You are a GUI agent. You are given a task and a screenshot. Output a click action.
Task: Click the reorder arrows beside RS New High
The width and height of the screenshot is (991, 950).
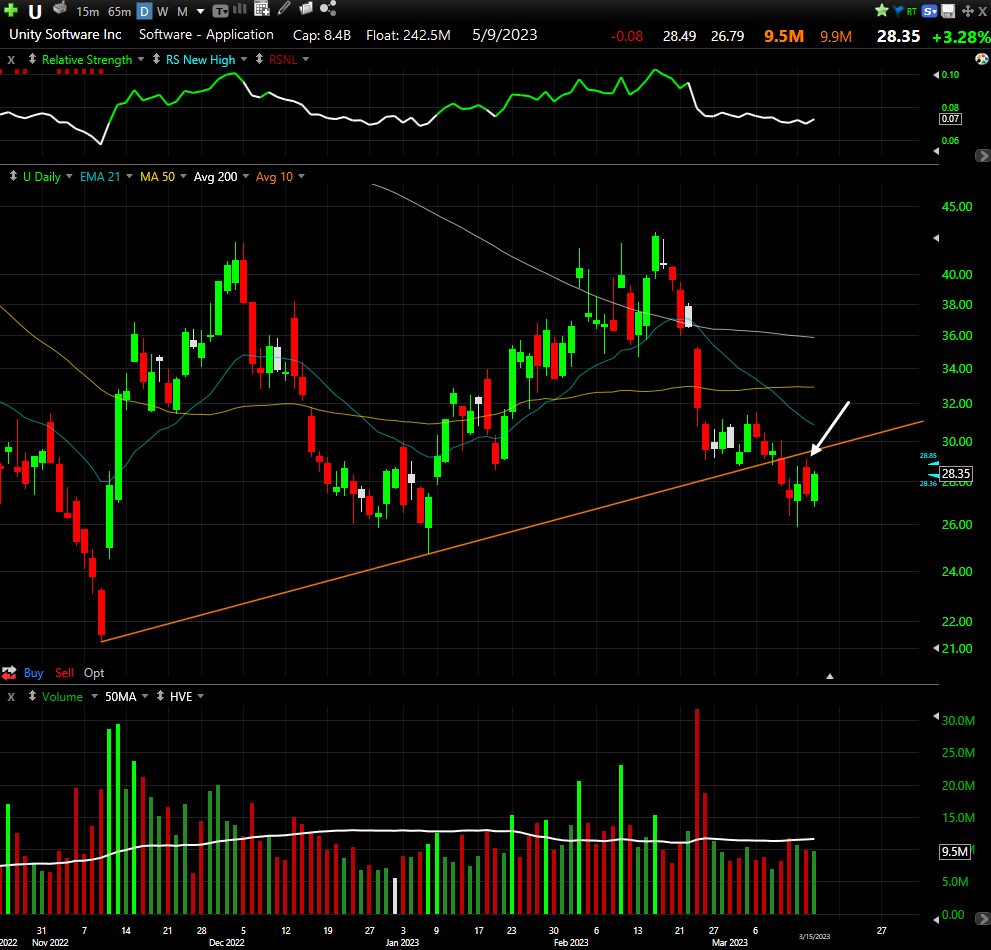tap(156, 59)
